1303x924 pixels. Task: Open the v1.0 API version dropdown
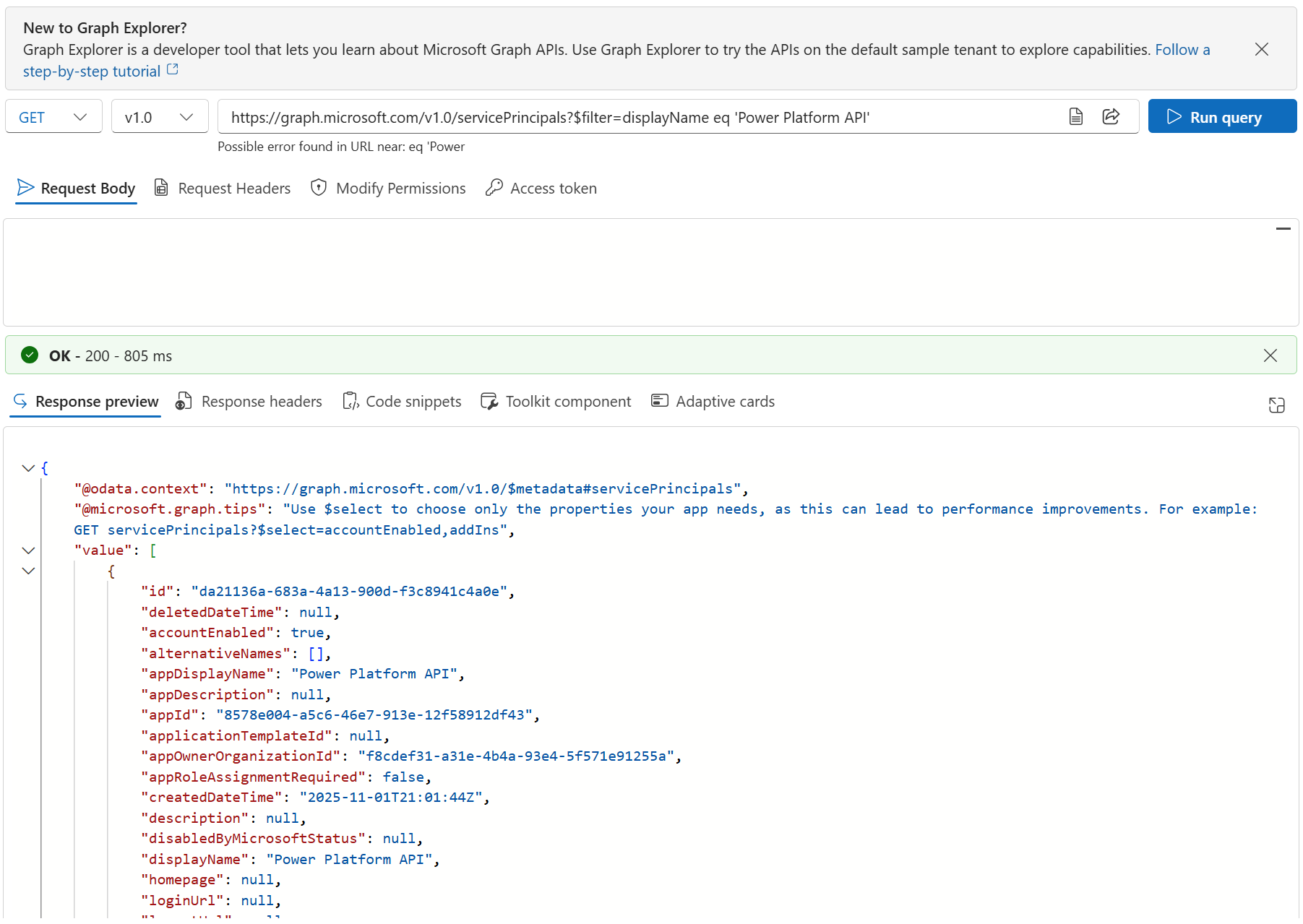(x=159, y=116)
